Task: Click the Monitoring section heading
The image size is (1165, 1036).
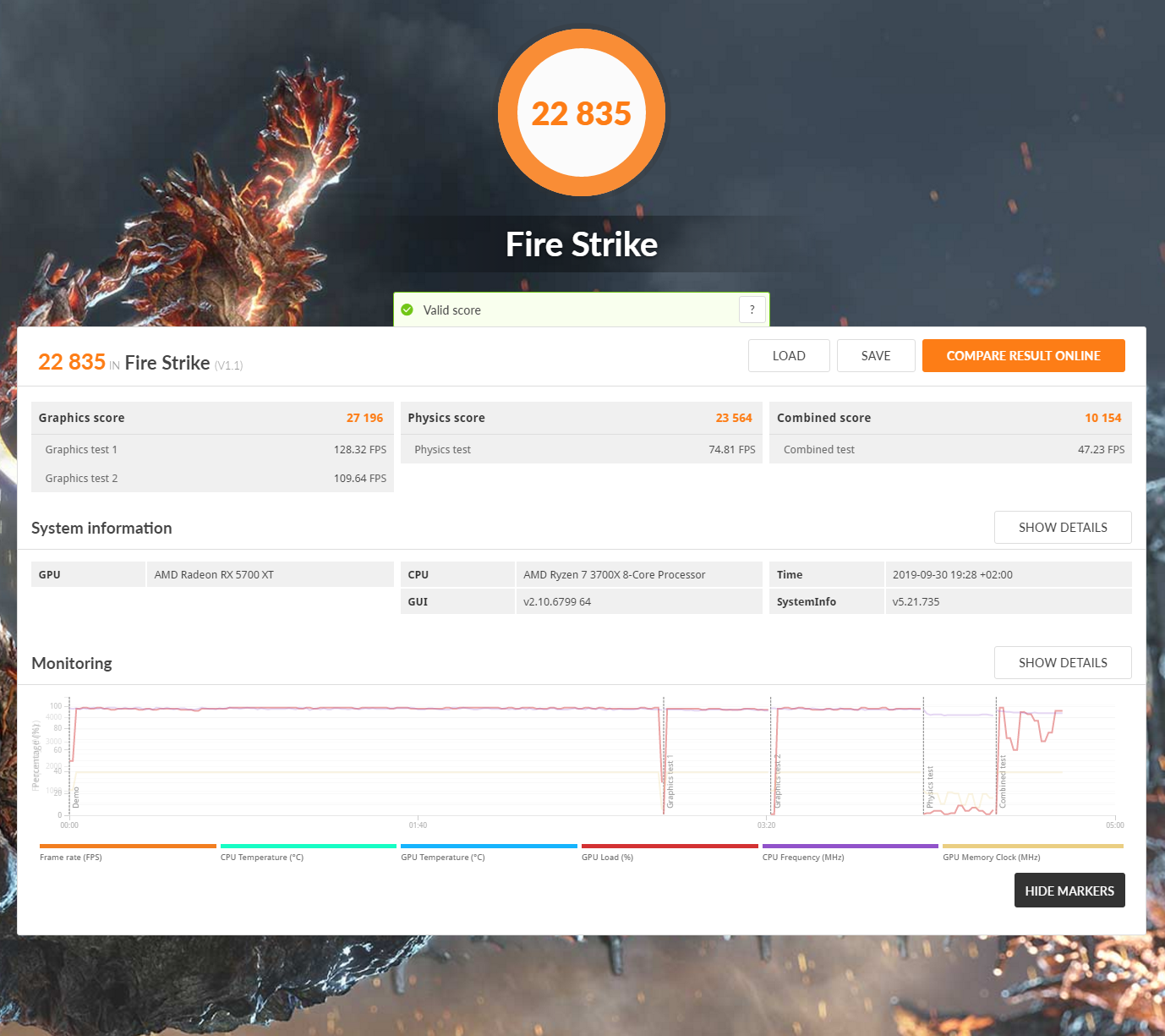Action: tap(72, 663)
